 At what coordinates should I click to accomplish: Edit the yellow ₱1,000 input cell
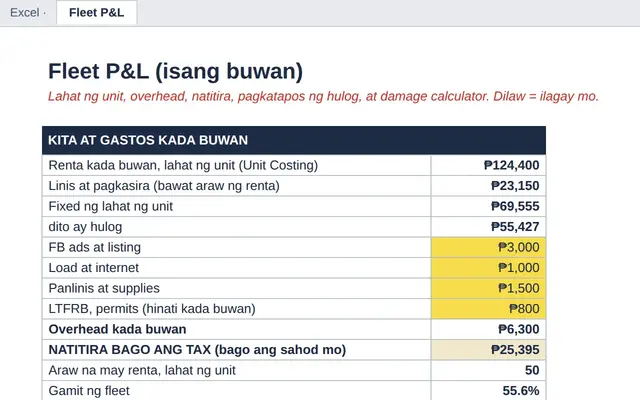click(x=489, y=268)
